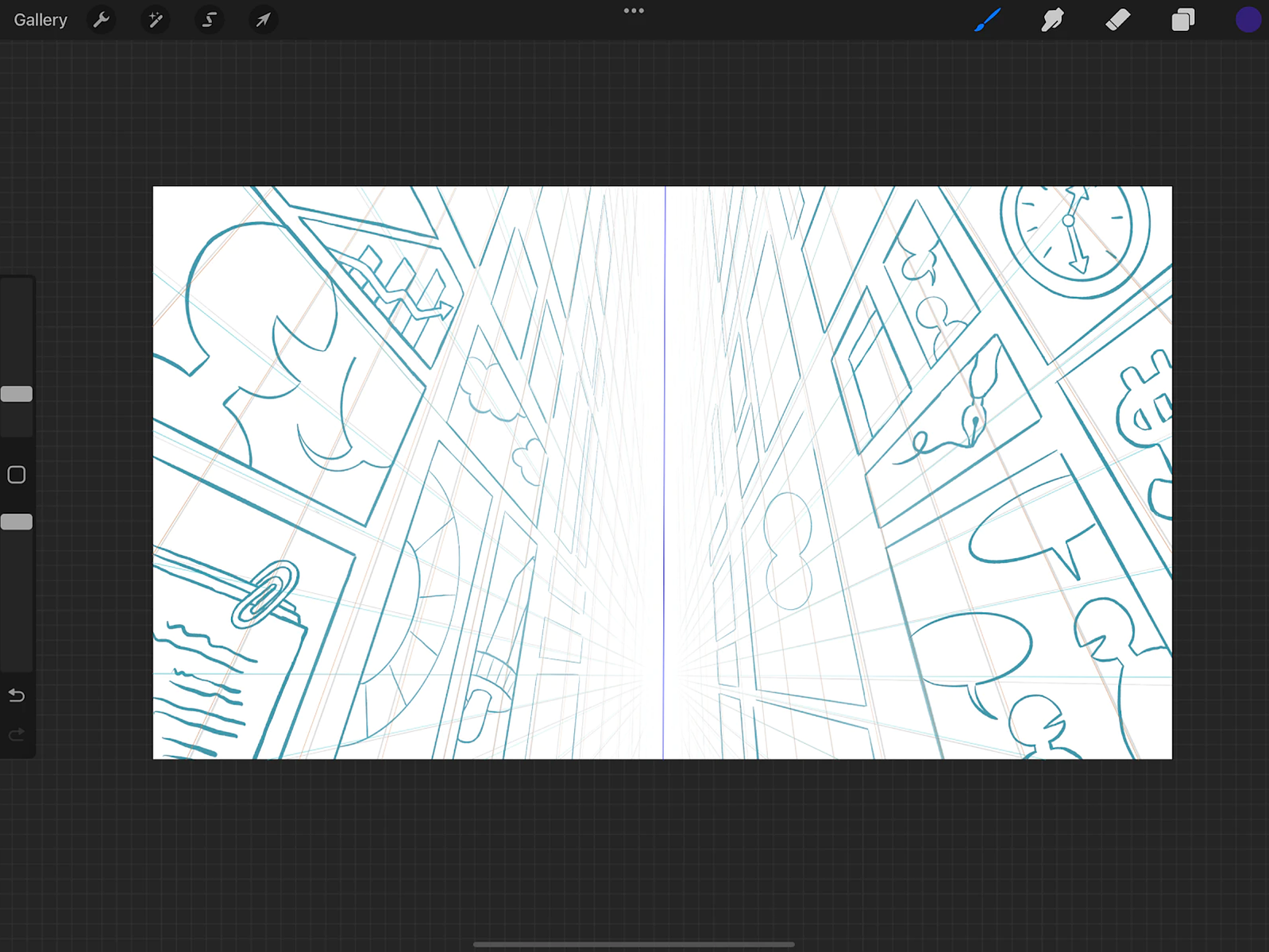Open the Layers panel

1182,20
